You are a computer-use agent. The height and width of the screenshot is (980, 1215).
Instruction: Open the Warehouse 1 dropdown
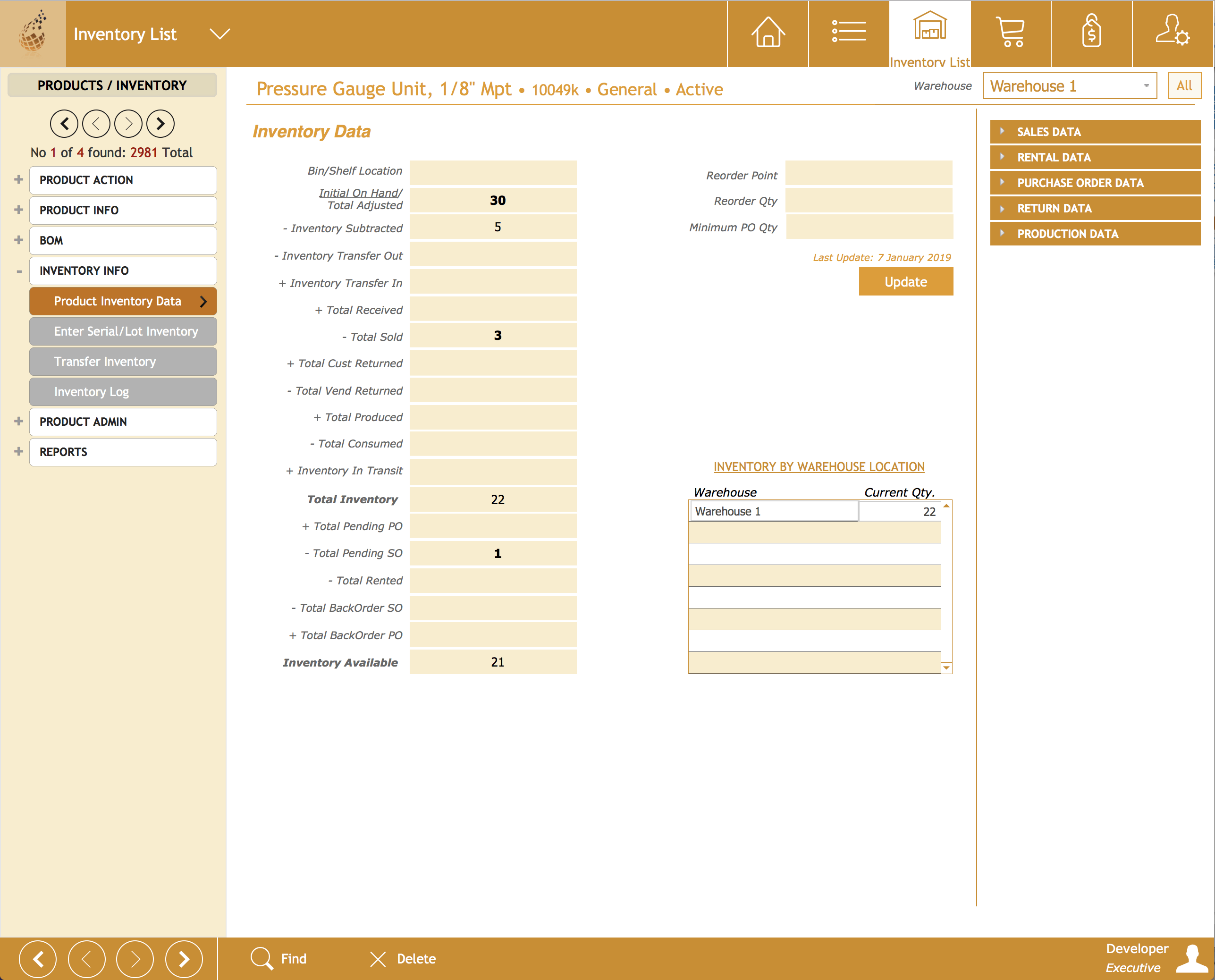[1070, 86]
